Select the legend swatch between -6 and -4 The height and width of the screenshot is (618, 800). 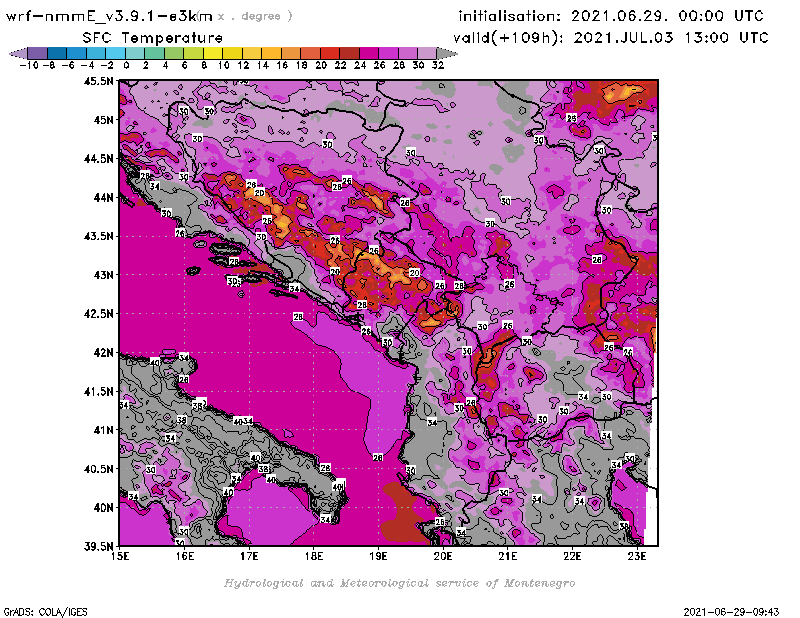[x=77, y=53]
